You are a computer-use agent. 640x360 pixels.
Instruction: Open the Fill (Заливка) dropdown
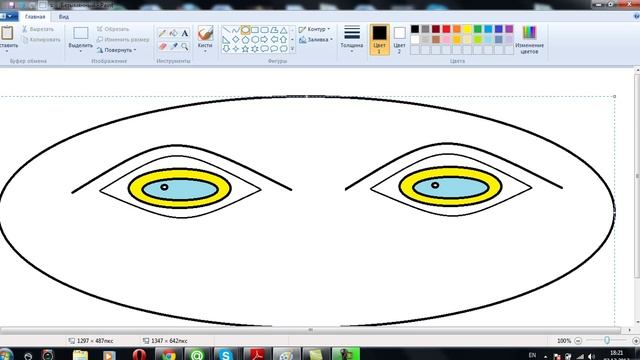[316, 40]
